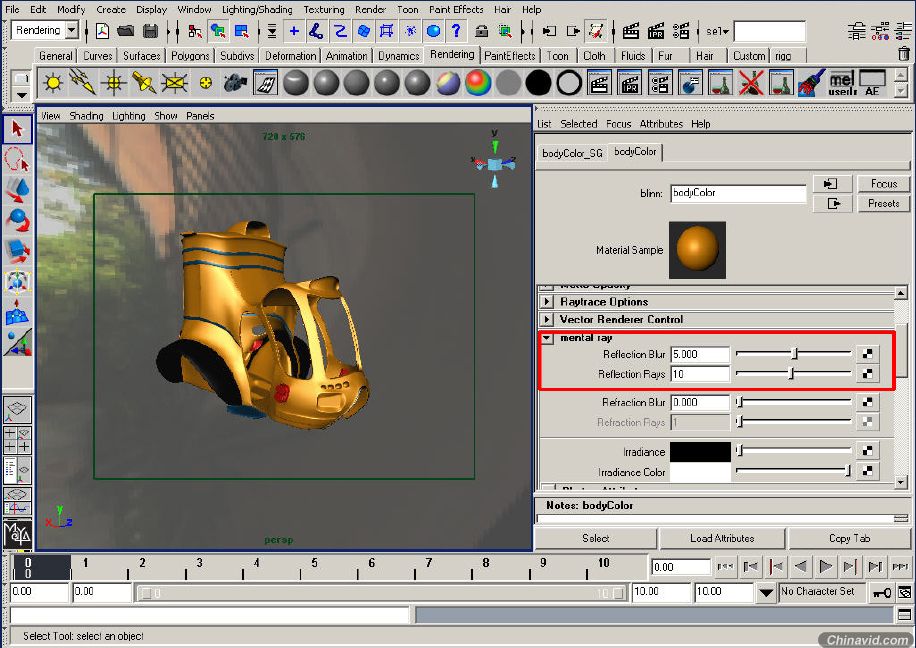Screen dimensions: 916x648
Task: Click the Reflection Blur value field
Action: coord(700,354)
